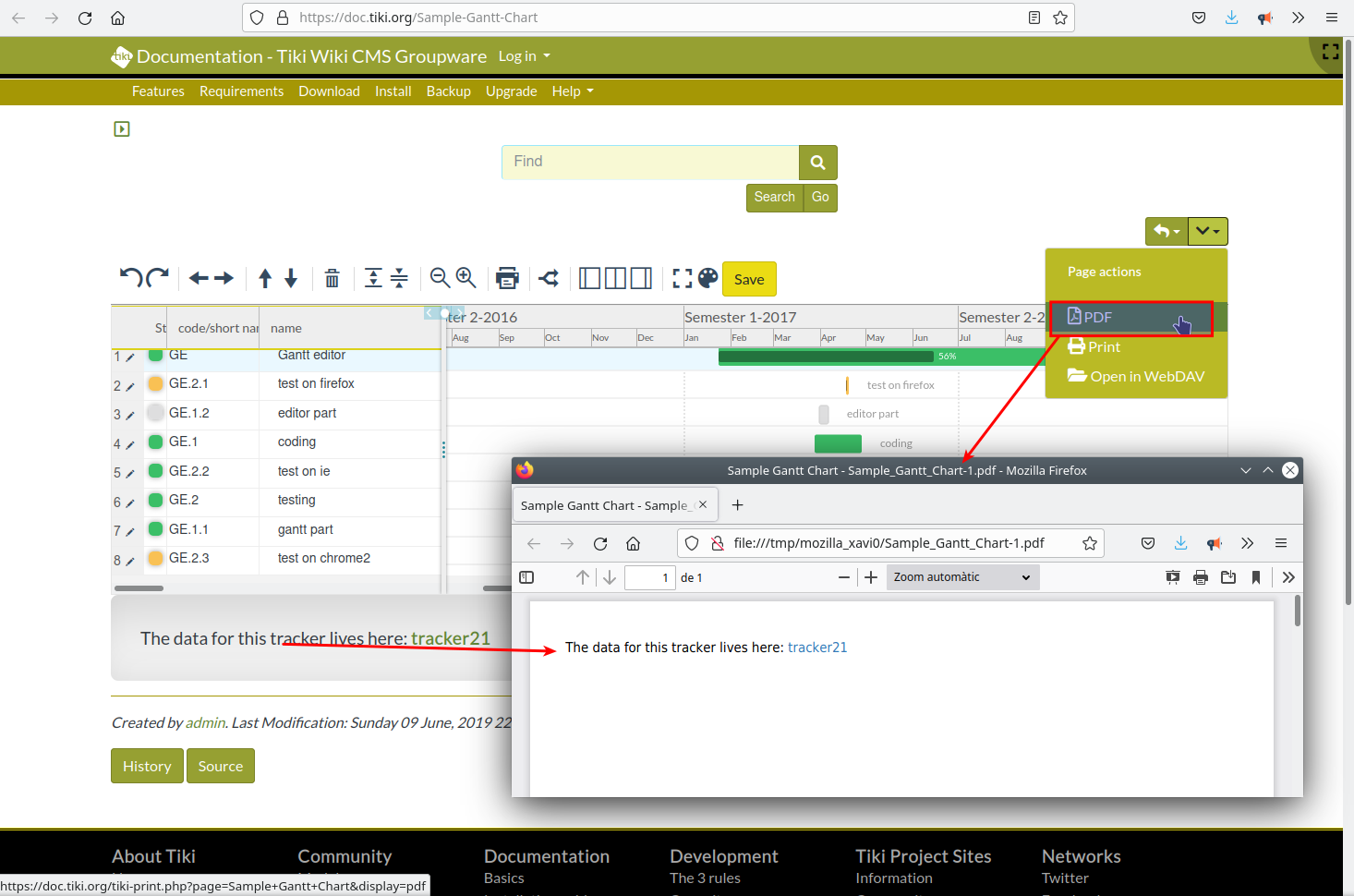Click status color of GE.2.1 row
This screenshot has width=1354, height=896.
pos(156,384)
